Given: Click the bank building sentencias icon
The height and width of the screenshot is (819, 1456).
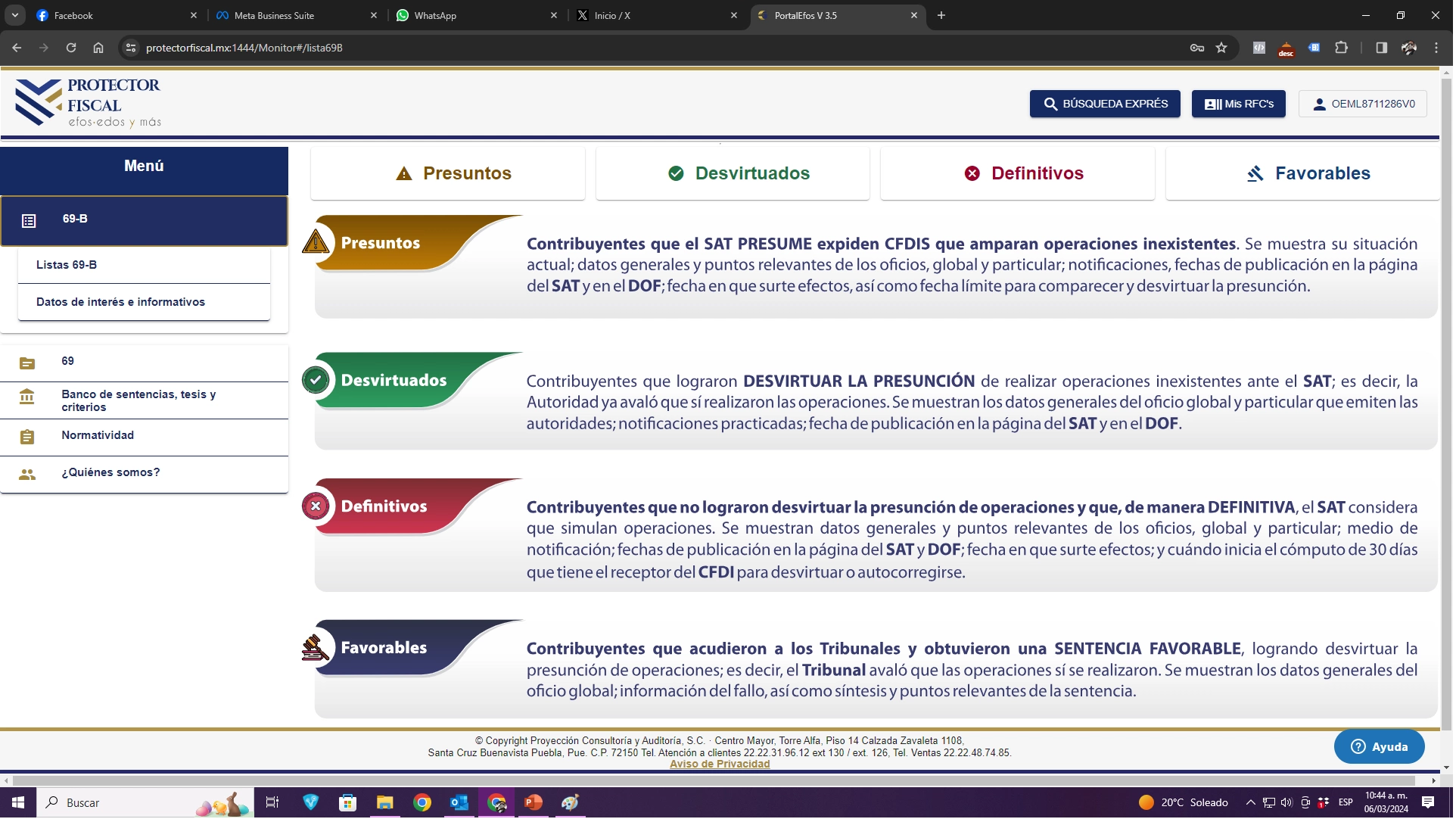Looking at the screenshot, I should pos(27,397).
